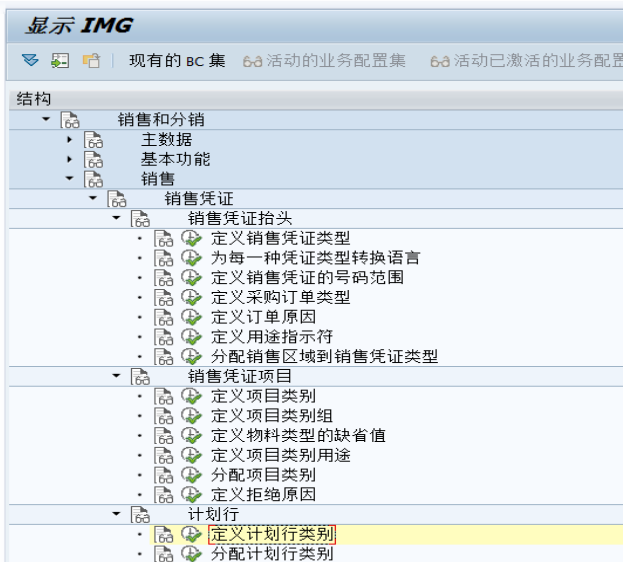The image size is (623, 562).
Task: Execute activity icon for 为每一种凭证类型转换语言
Action: click(192, 258)
